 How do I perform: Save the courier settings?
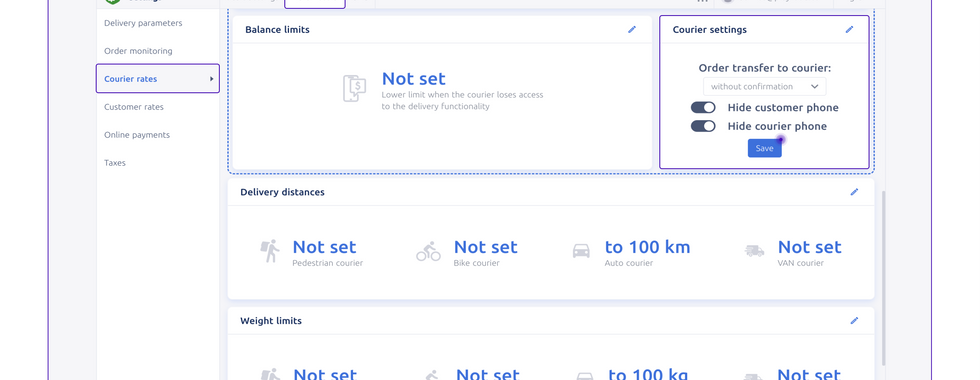tap(764, 148)
